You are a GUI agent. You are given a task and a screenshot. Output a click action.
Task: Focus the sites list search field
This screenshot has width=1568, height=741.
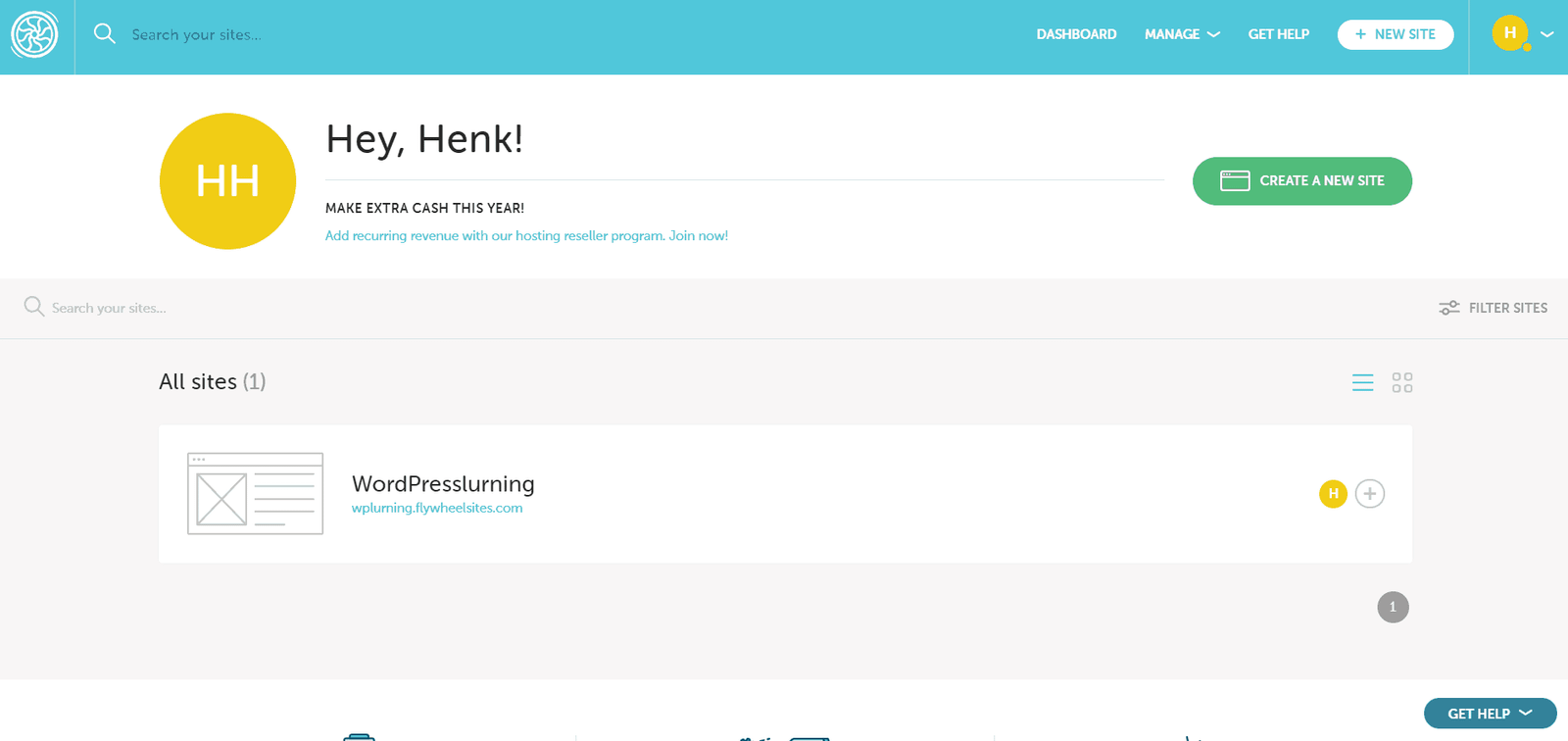point(109,308)
